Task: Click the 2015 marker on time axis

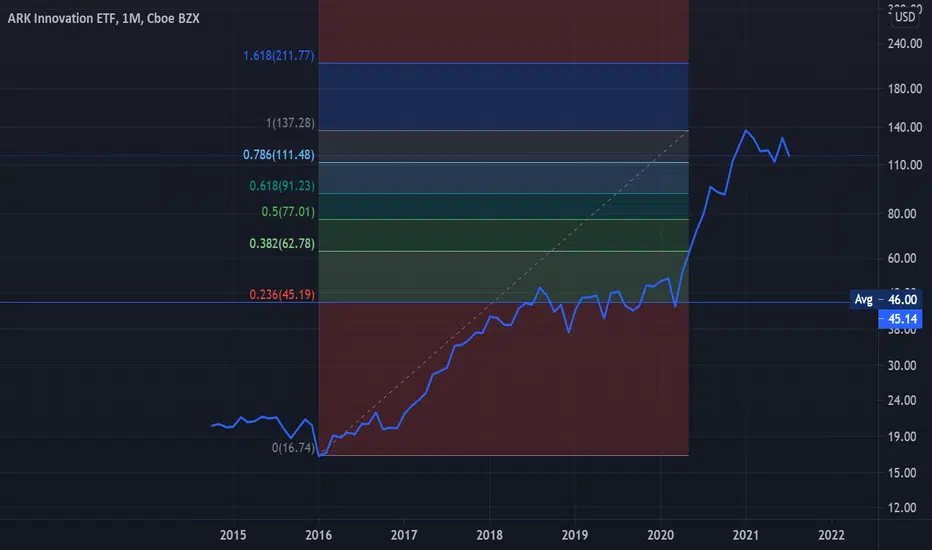Action: click(233, 535)
